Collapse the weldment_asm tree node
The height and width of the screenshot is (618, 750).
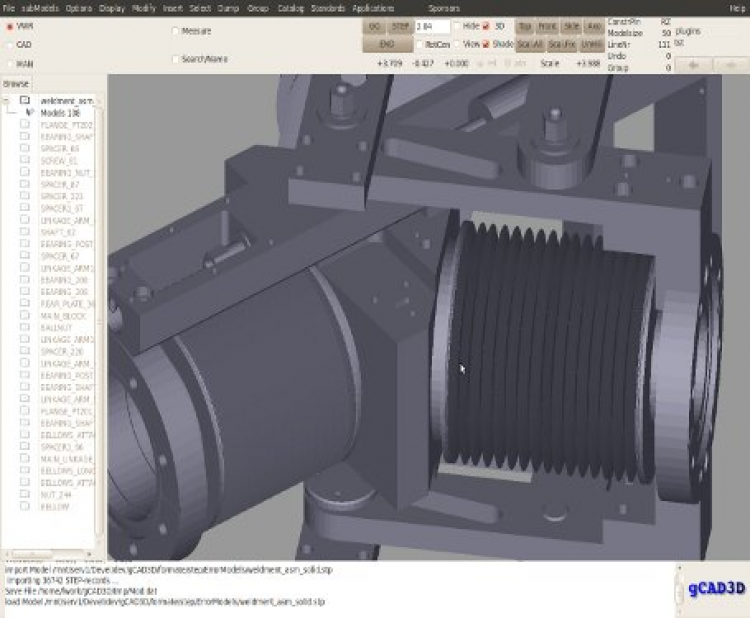click(7, 101)
